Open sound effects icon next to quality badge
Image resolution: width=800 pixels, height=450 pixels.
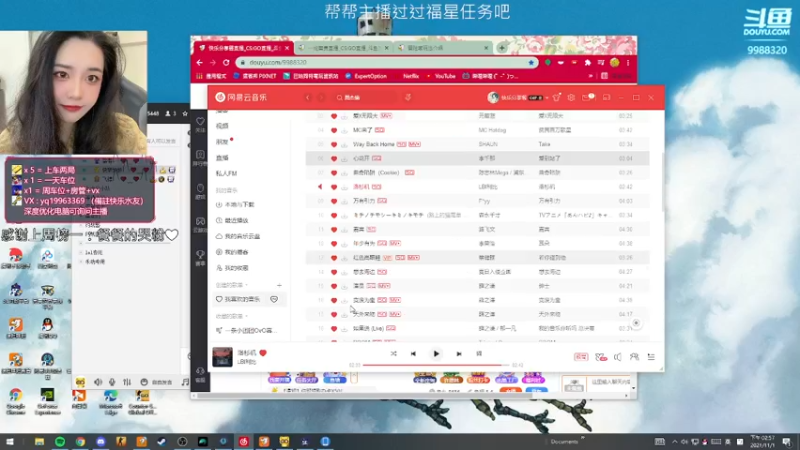point(601,357)
